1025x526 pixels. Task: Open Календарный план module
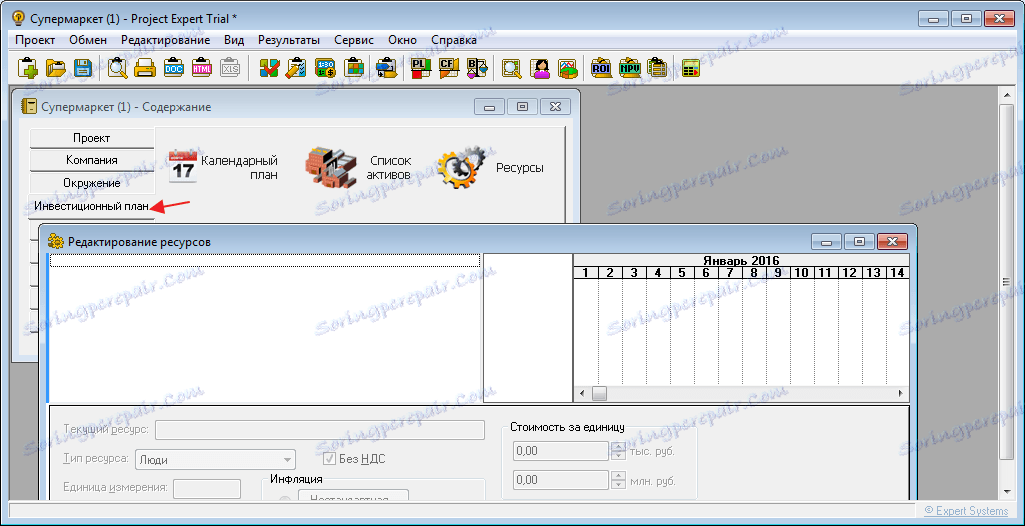[223, 167]
